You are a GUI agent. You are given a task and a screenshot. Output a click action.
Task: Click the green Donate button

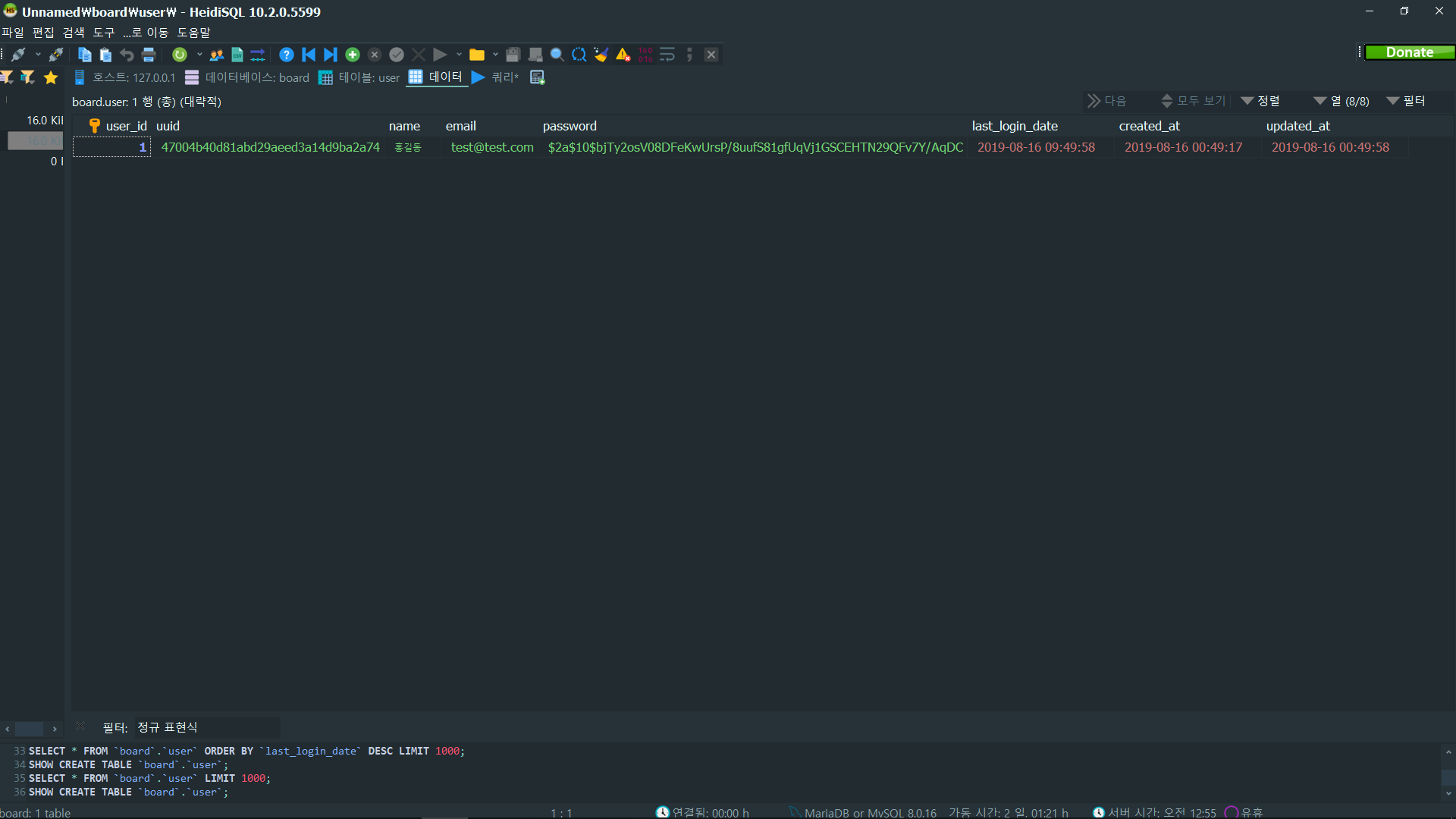[1409, 52]
